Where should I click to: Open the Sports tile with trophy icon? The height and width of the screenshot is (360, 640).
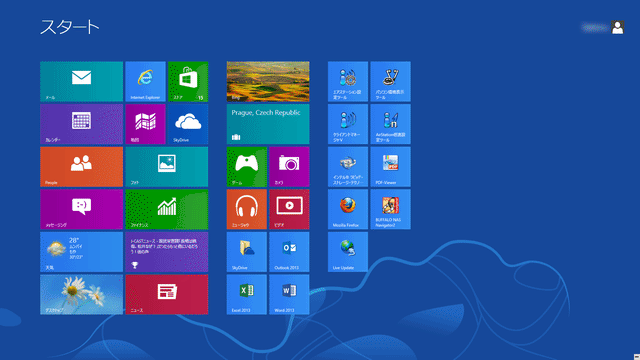(167, 252)
